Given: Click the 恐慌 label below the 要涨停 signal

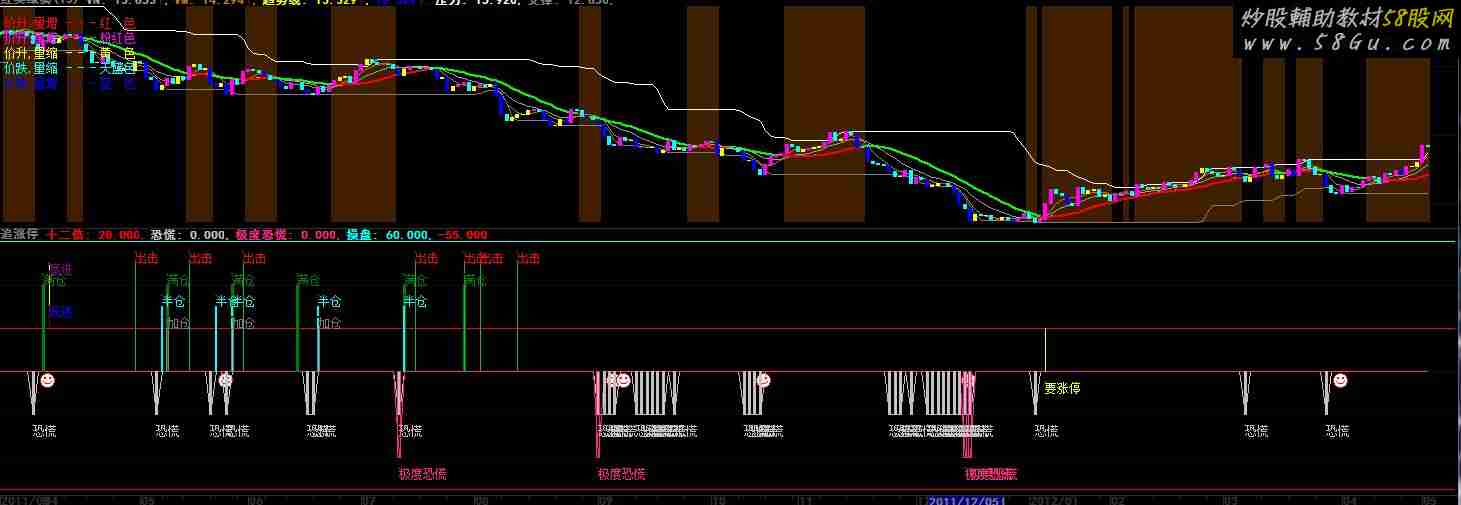Looking at the screenshot, I should [x=1046, y=431].
